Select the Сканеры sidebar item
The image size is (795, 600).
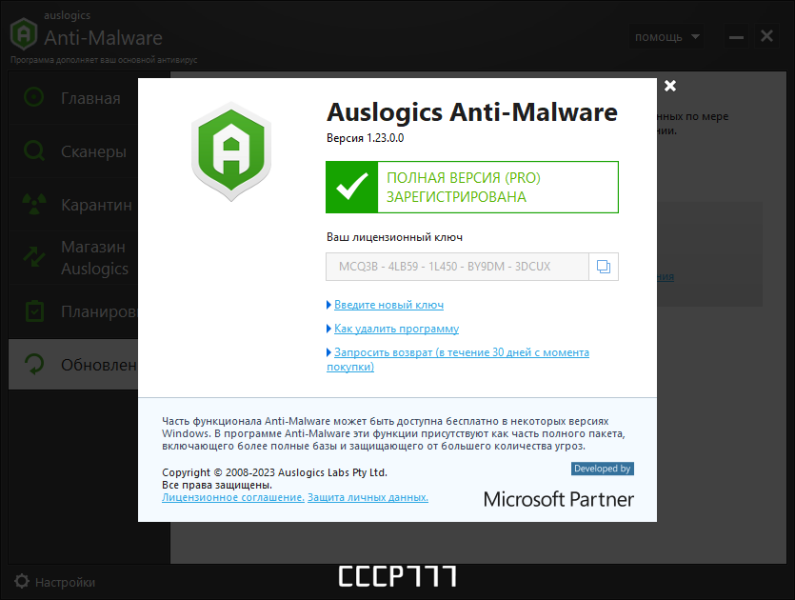73,151
